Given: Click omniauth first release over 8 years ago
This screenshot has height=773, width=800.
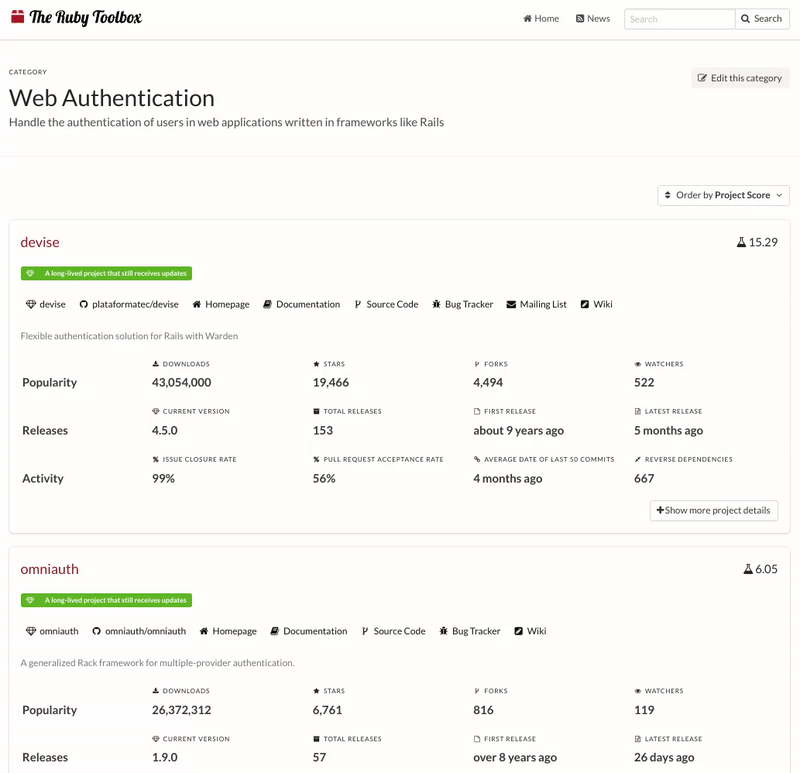Looking at the screenshot, I should tap(515, 758).
